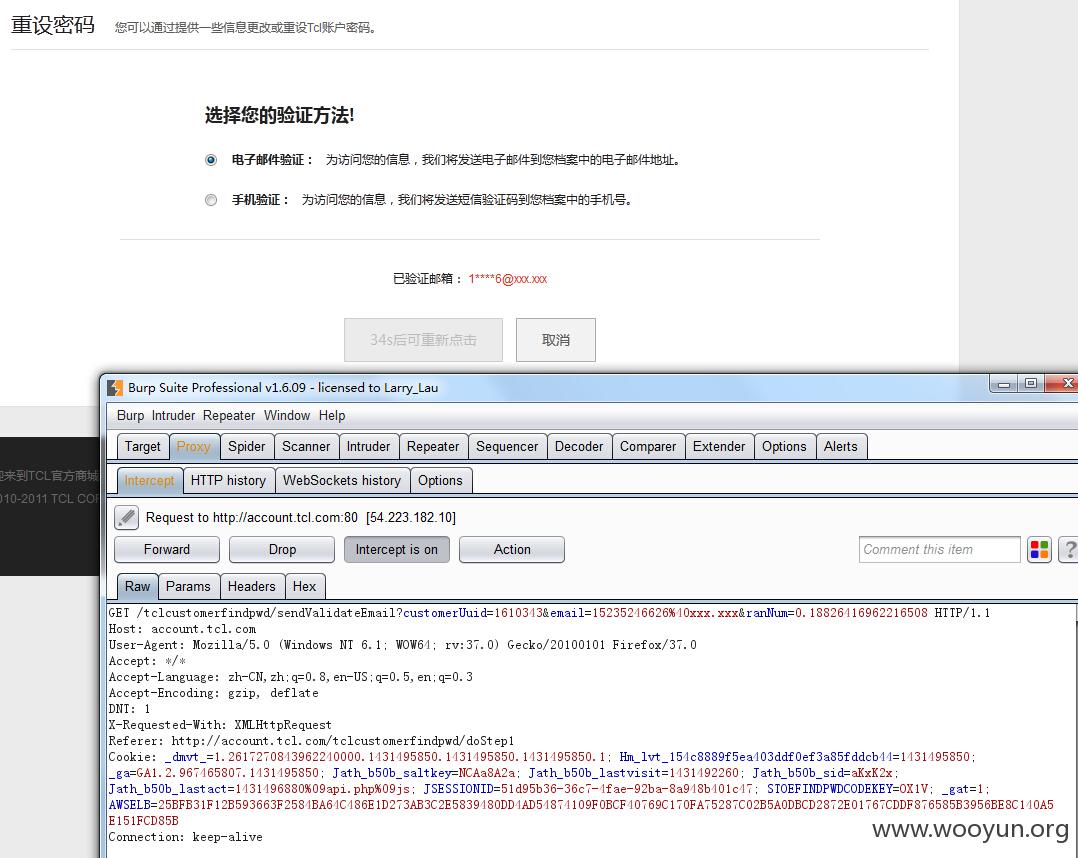
Task: Click the disabled 34s后可重新点击 button
Action: coord(423,340)
